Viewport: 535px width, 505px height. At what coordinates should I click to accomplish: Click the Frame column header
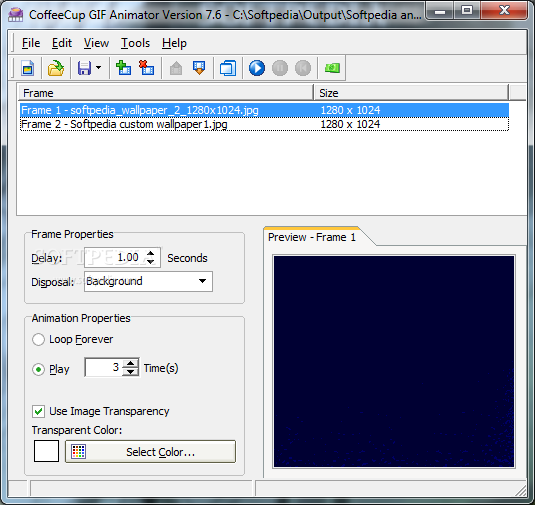pyautogui.click(x=165, y=93)
